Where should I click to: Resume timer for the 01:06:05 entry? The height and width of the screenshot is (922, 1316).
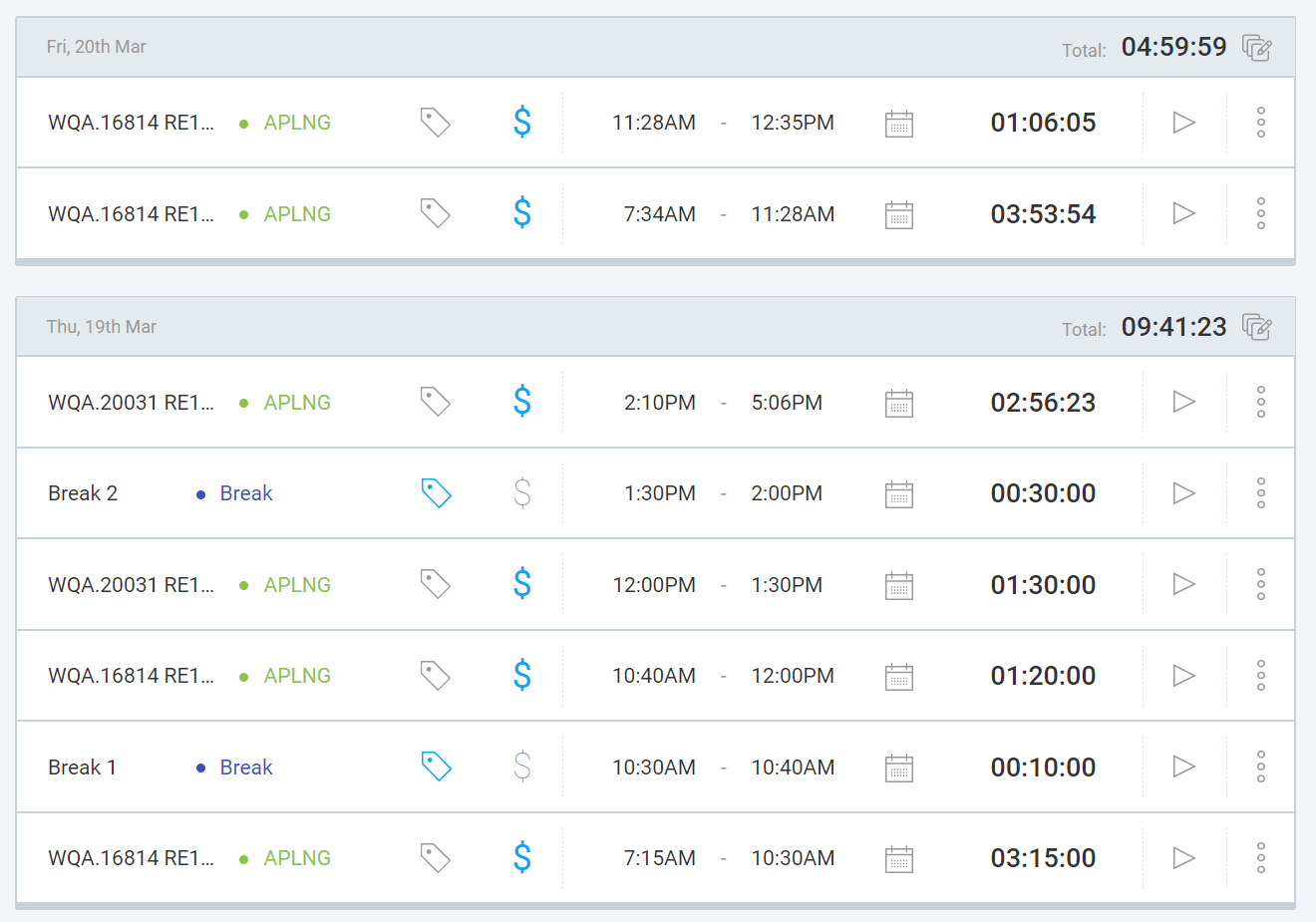pyautogui.click(x=1183, y=123)
